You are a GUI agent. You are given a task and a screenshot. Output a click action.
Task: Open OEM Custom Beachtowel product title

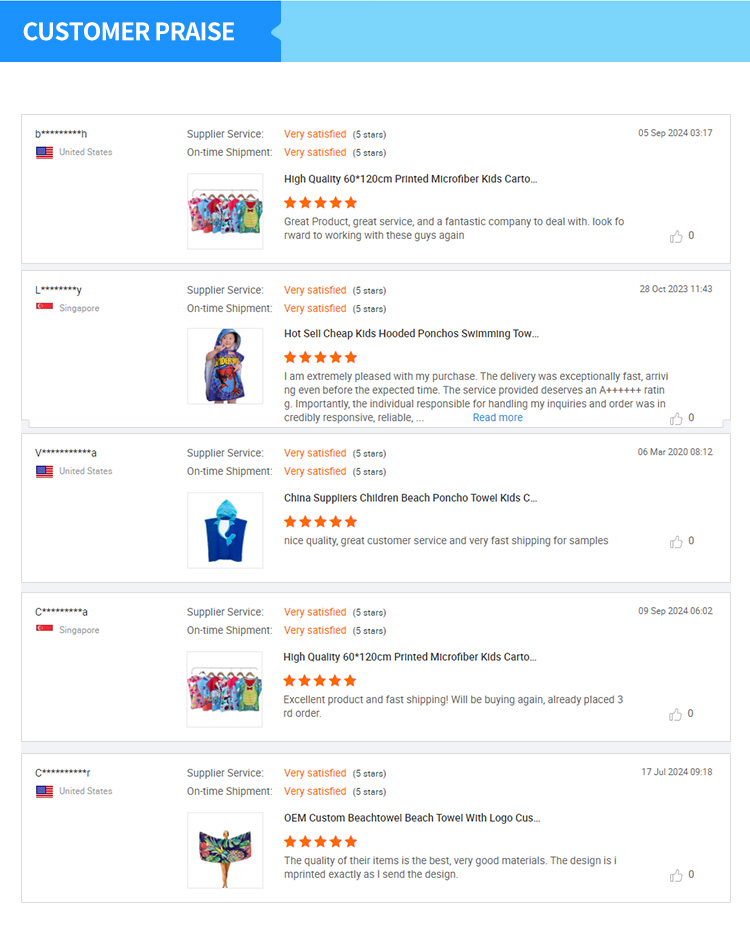tap(412, 818)
